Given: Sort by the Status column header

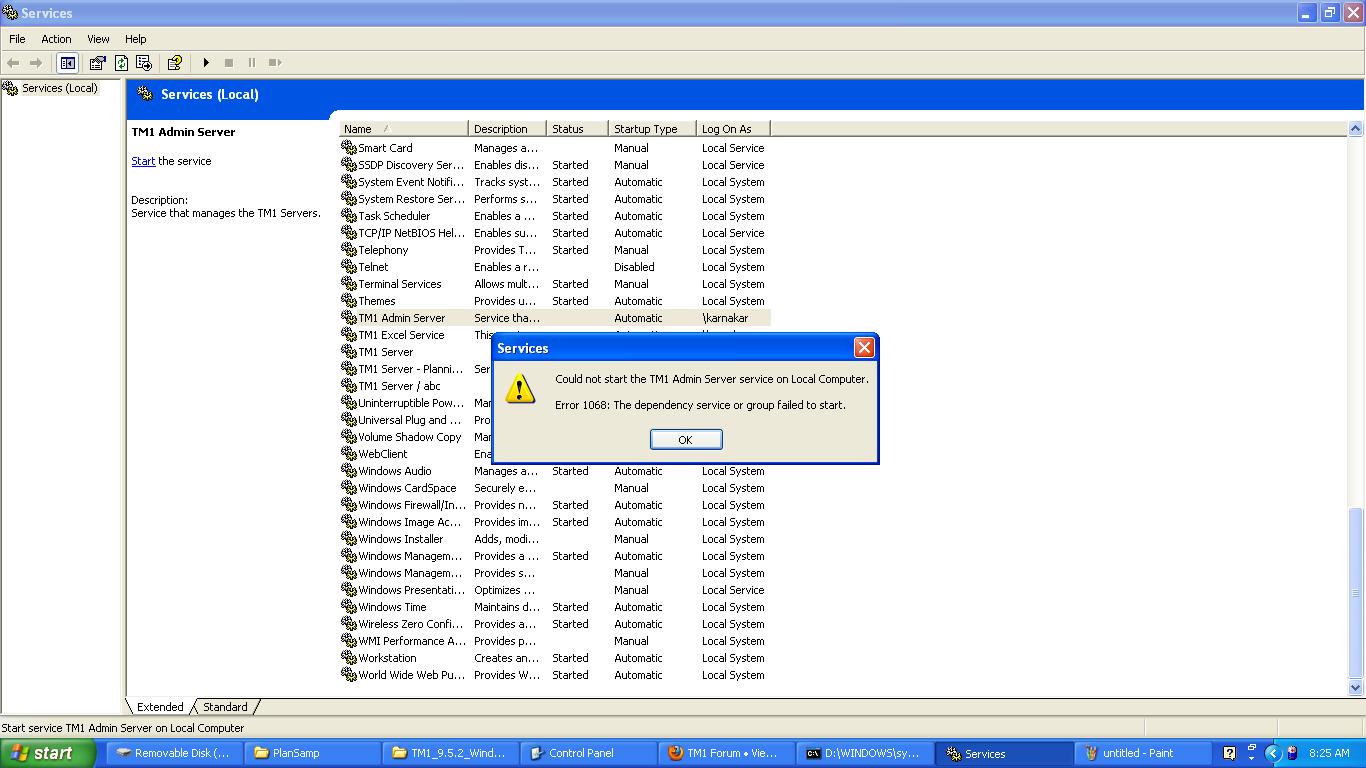Looking at the screenshot, I should click(578, 129).
